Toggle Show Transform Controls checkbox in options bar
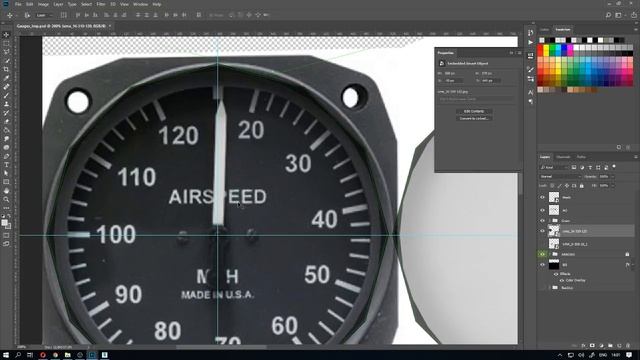This screenshot has height=360, width=640. pos(63,15)
